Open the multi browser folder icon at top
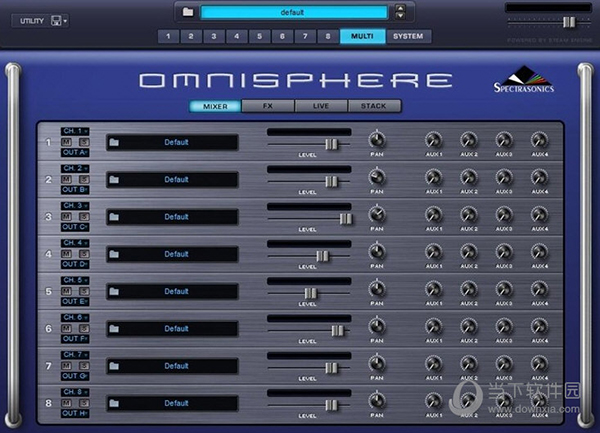 (x=188, y=12)
